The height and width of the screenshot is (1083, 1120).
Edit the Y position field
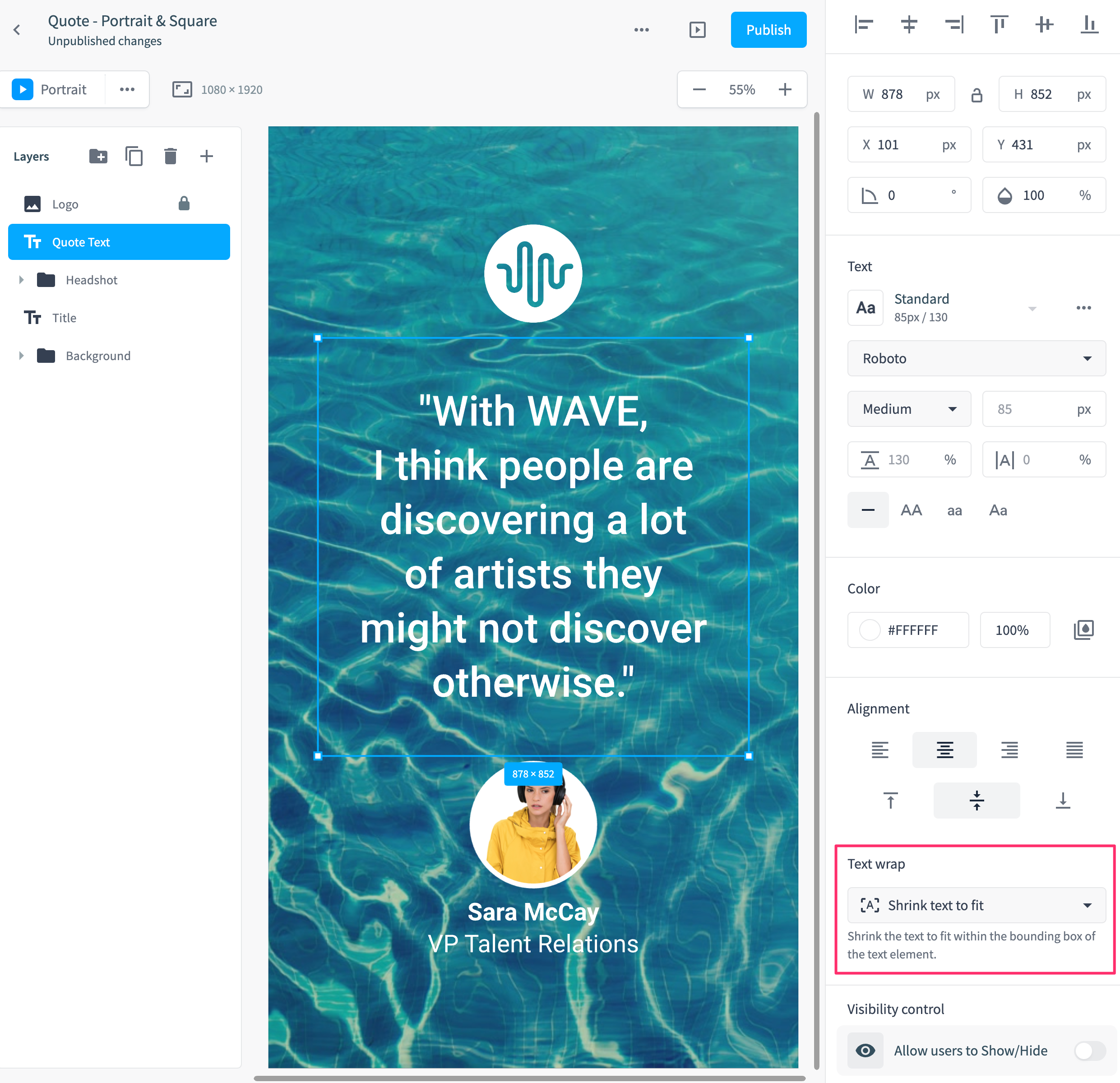(1043, 144)
